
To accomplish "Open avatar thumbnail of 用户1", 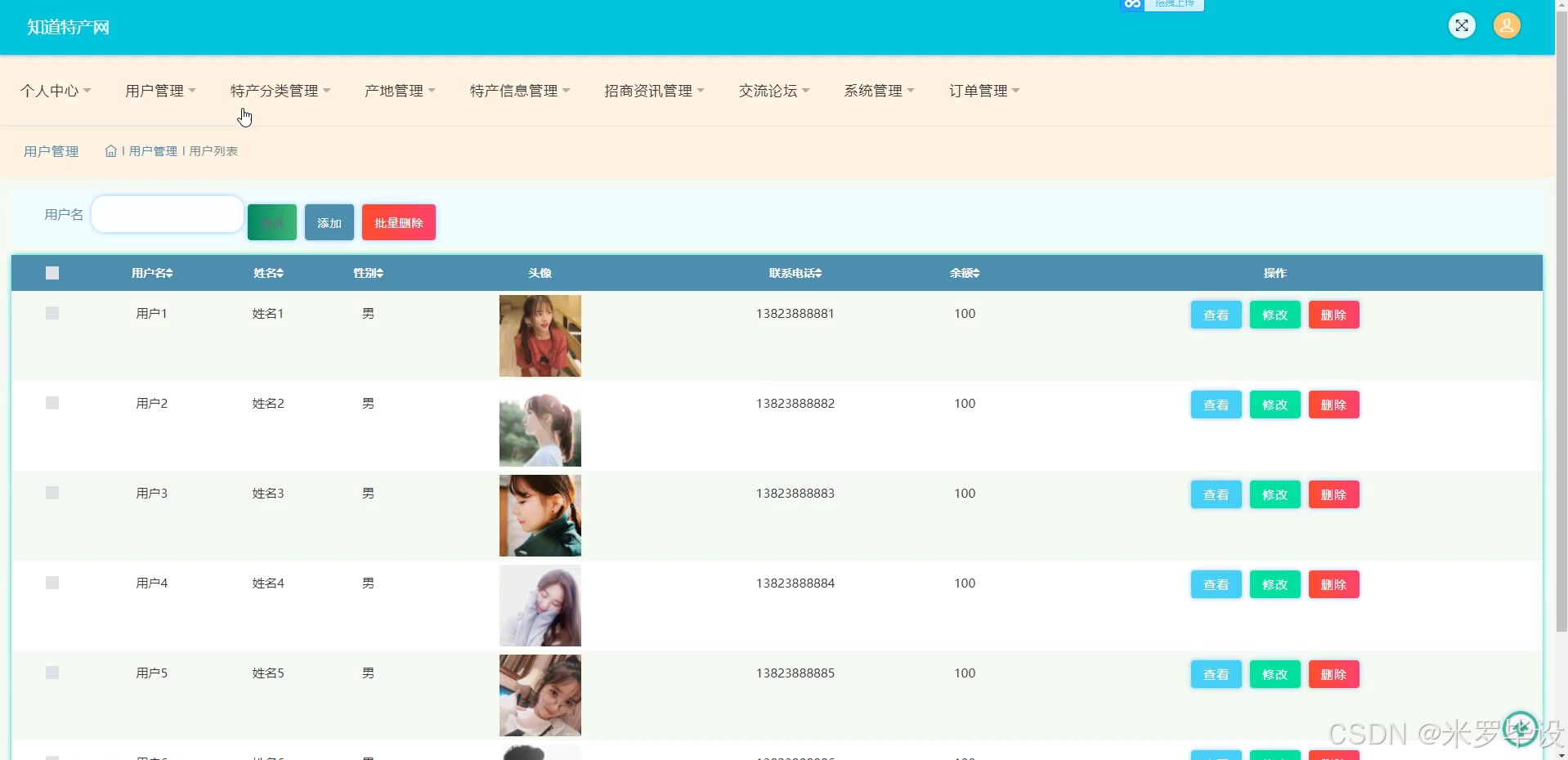I will pyautogui.click(x=540, y=336).
